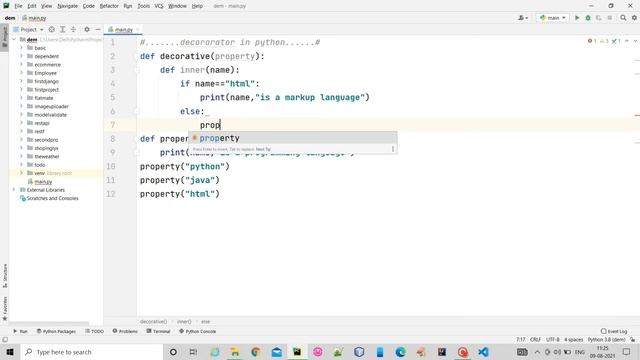Expand the imageuploader folder

pyautogui.click(x=21, y=106)
